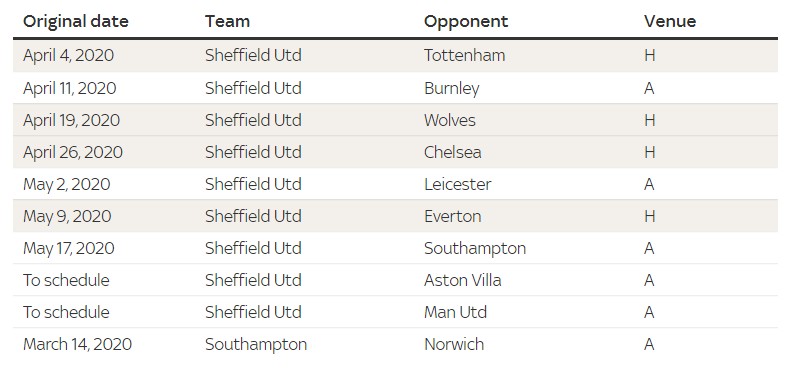This screenshot has height=385, width=799.
Task: Select the Norwich opponent cell
Action: pyautogui.click(x=454, y=345)
